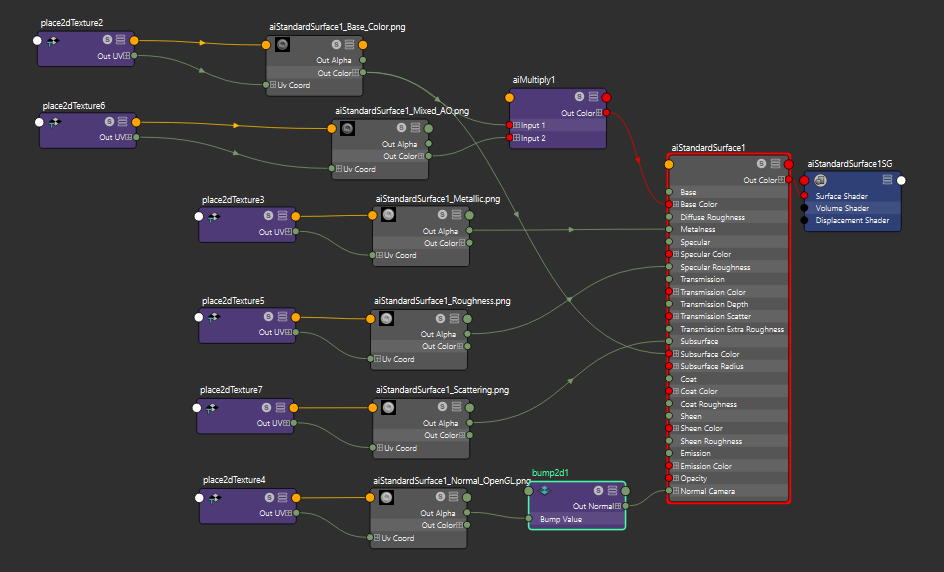Toggle solo on Base_Color.png file node
This screenshot has height=572, width=944.
point(336,45)
